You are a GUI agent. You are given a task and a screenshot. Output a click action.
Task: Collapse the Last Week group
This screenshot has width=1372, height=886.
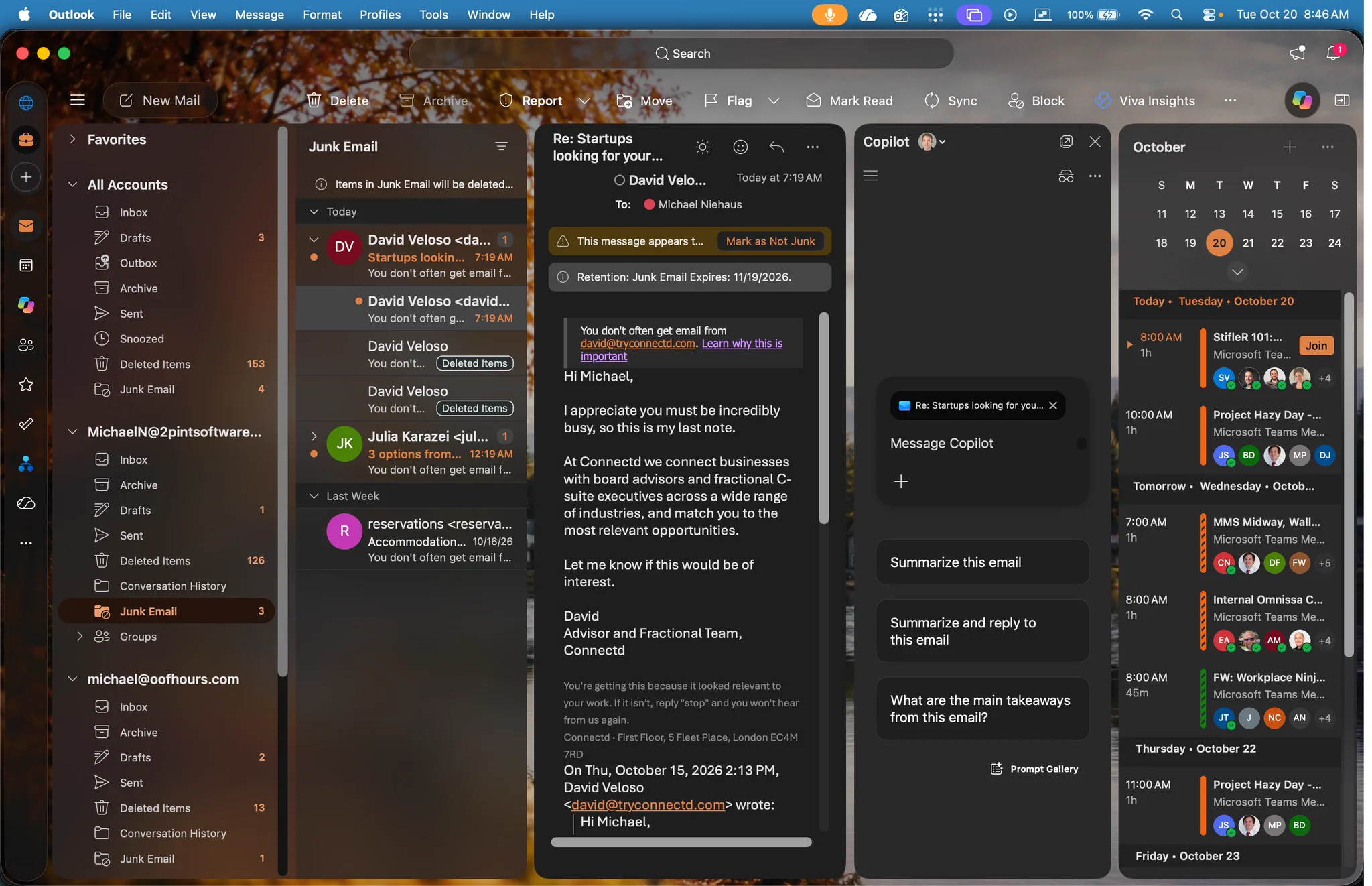[x=314, y=496]
